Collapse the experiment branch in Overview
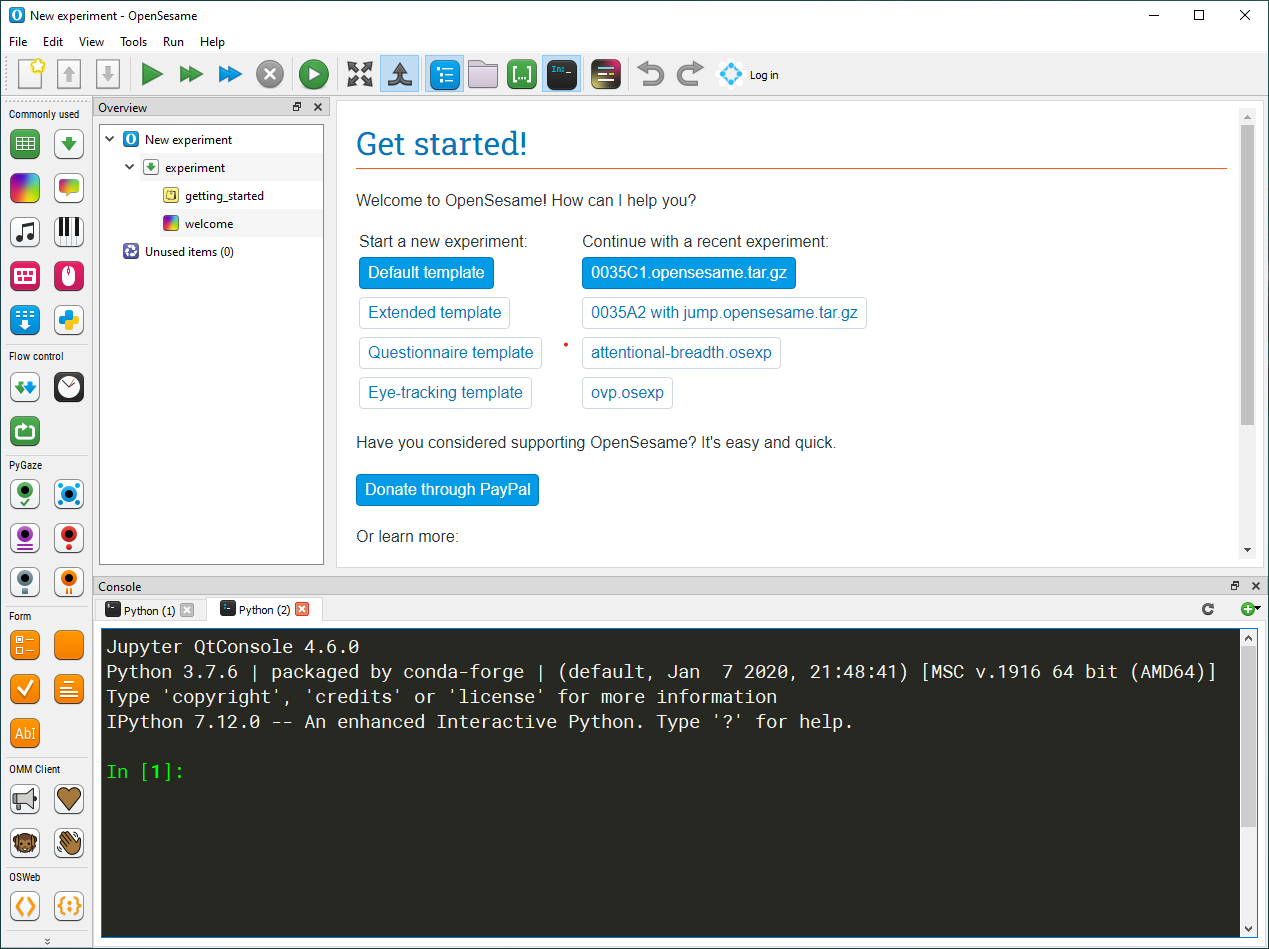This screenshot has width=1269, height=949. (x=128, y=167)
